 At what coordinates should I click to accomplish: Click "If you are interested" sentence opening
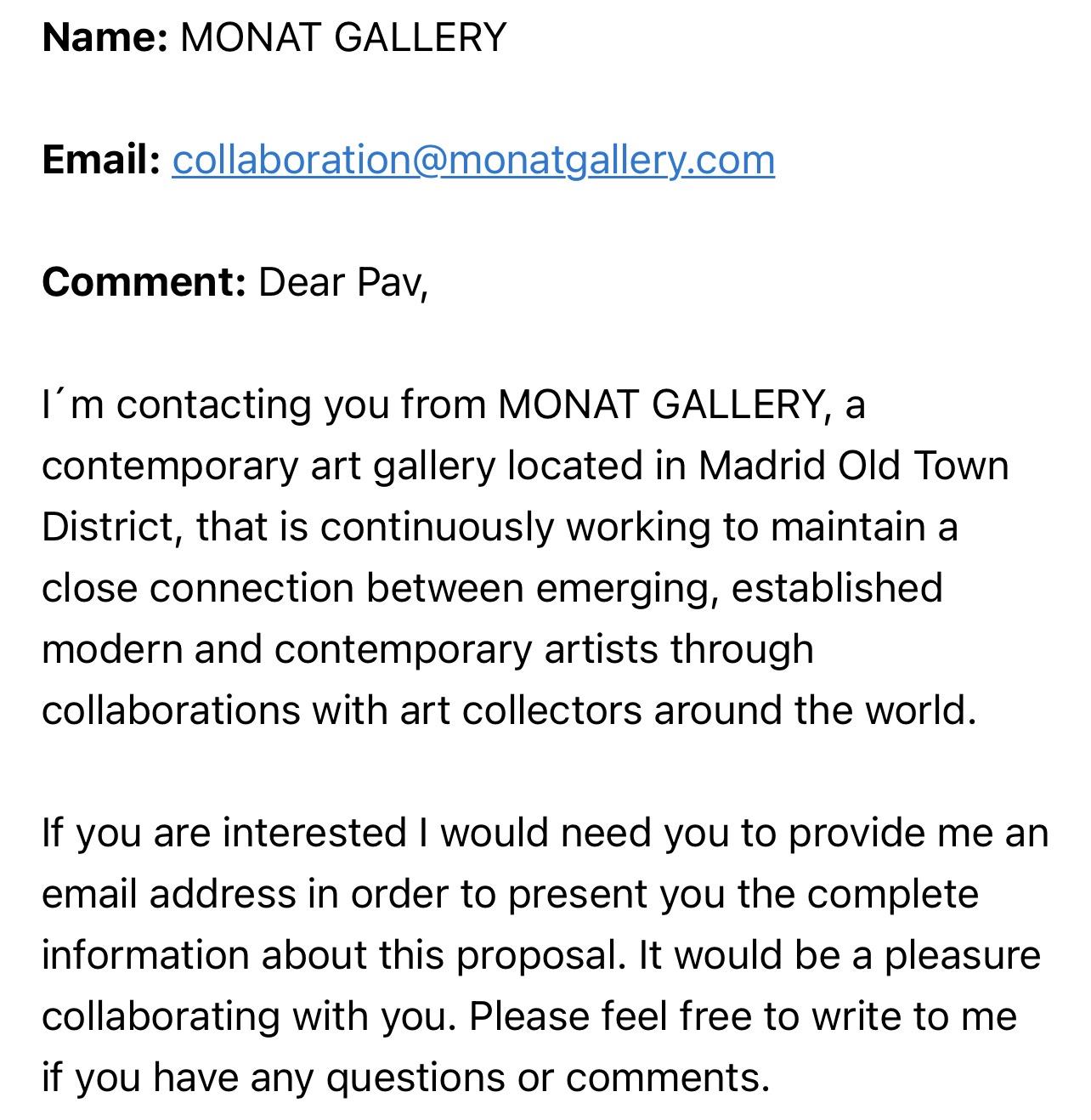click(224, 834)
